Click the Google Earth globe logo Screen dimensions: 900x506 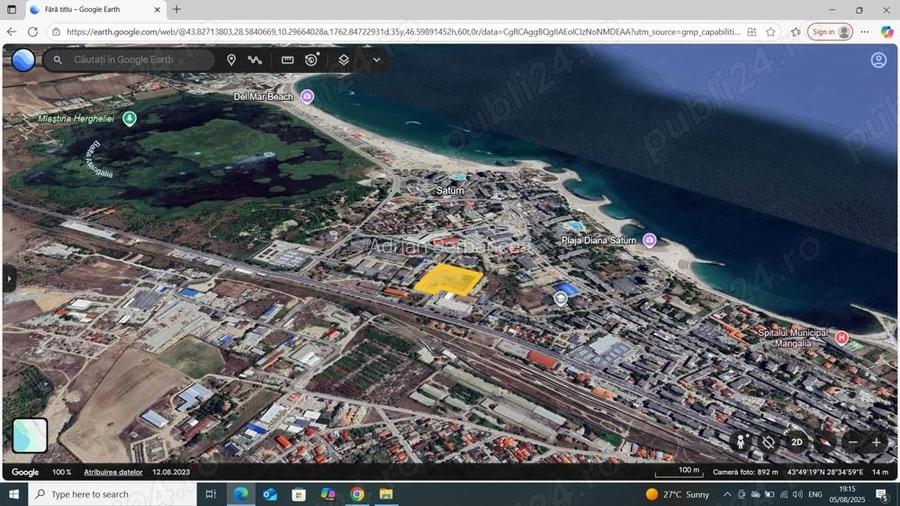pyautogui.click(x=23, y=60)
